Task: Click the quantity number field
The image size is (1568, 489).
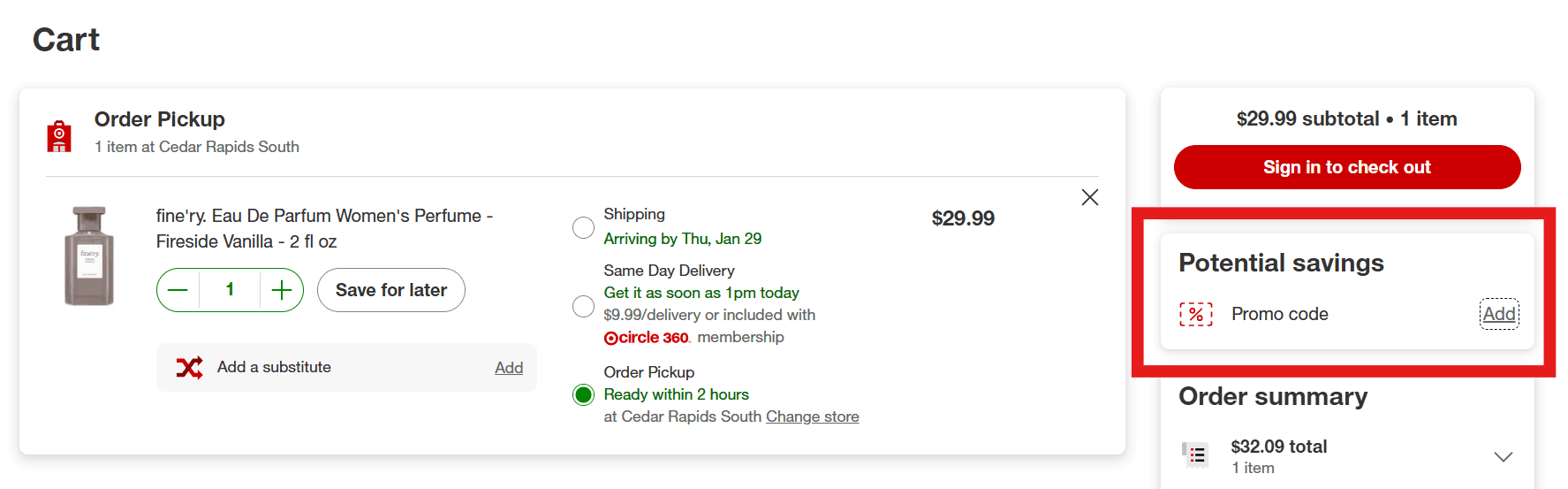Action: [230, 290]
